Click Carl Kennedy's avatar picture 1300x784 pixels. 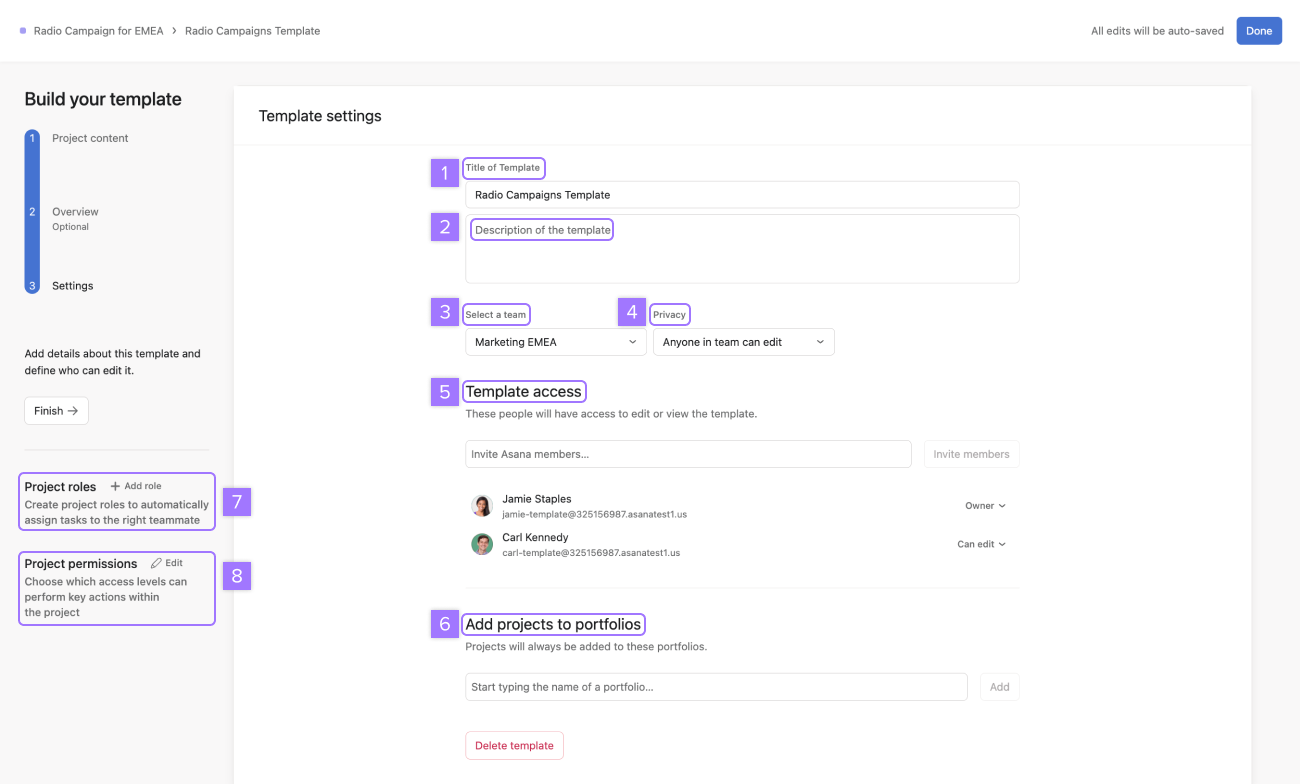[482, 543]
